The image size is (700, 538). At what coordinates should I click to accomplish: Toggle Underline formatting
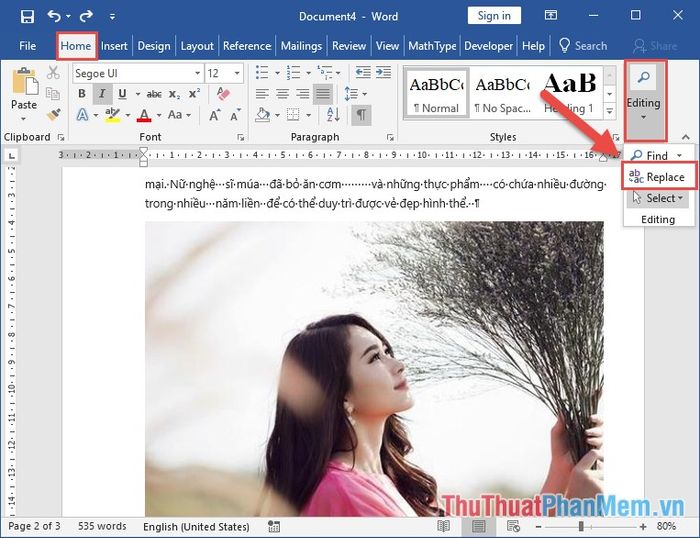pos(122,94)
